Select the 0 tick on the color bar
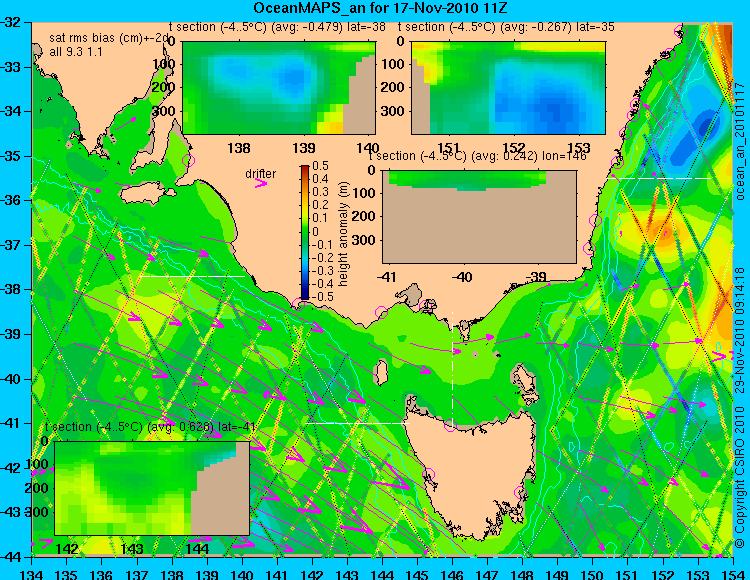 tap(315, 231)
